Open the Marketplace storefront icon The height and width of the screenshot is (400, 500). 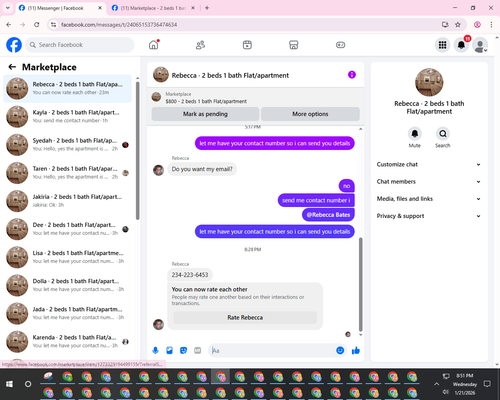tap(294, 45)
